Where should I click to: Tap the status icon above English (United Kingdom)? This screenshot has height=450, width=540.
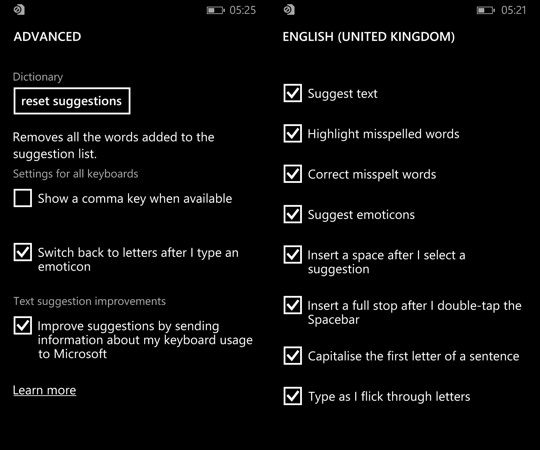(289, 10)
